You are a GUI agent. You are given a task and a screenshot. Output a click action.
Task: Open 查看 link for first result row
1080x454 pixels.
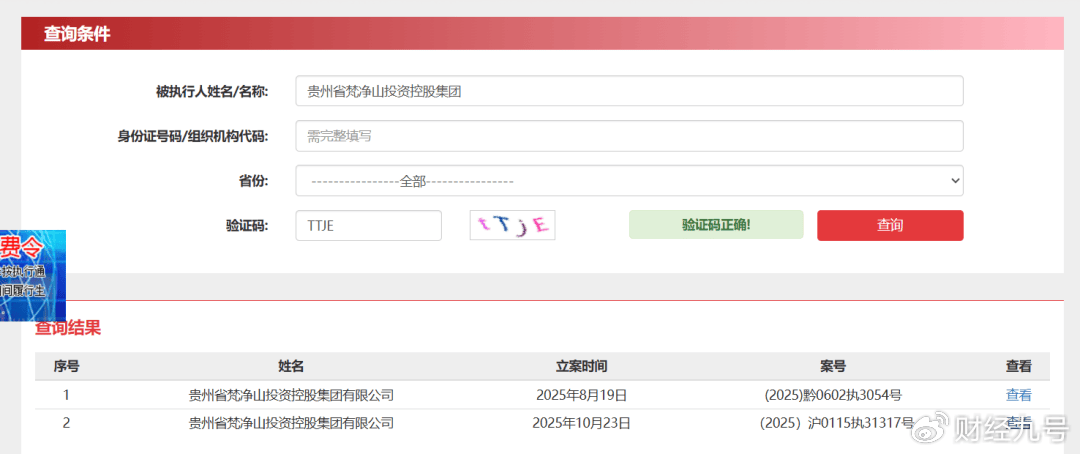(x=1018, y=395)
